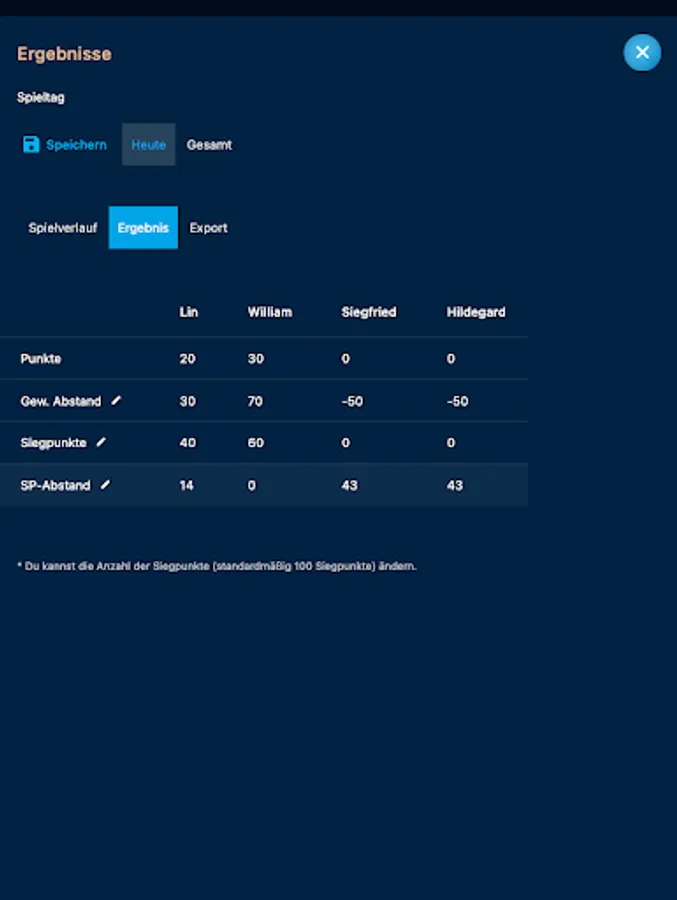Click the floppy disk save icon
677x900 pixels.
(31, 145)
